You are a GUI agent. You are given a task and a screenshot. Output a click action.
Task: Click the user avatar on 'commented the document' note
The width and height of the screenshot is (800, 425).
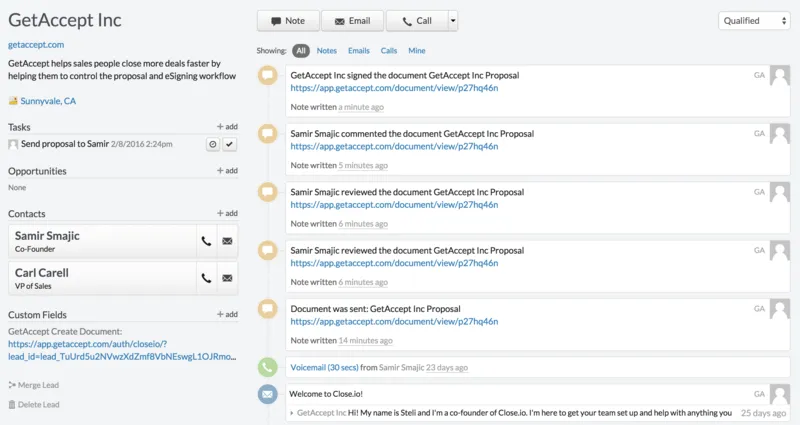pos(780,134)
